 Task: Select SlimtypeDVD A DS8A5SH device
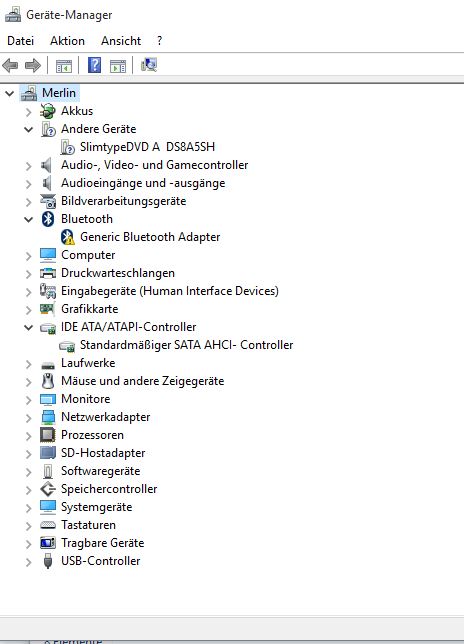(147, 147)
